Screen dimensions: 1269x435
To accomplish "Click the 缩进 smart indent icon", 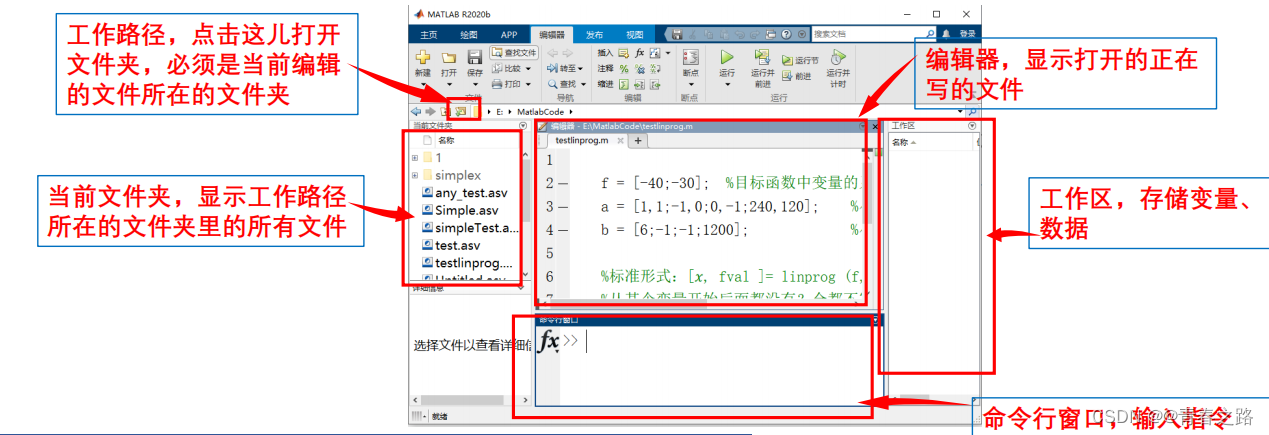I will [624, 84].
